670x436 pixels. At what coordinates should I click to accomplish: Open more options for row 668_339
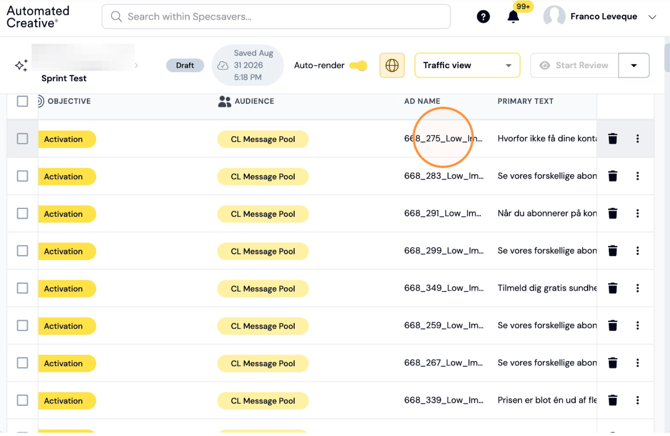click(638, 400)
